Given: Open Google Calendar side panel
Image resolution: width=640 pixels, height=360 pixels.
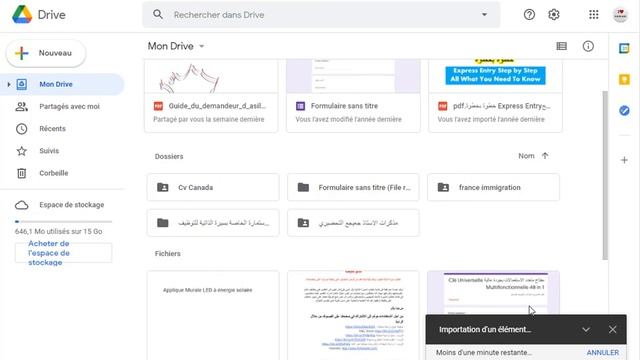Looking at the screenshot, I should coord(624,48).
